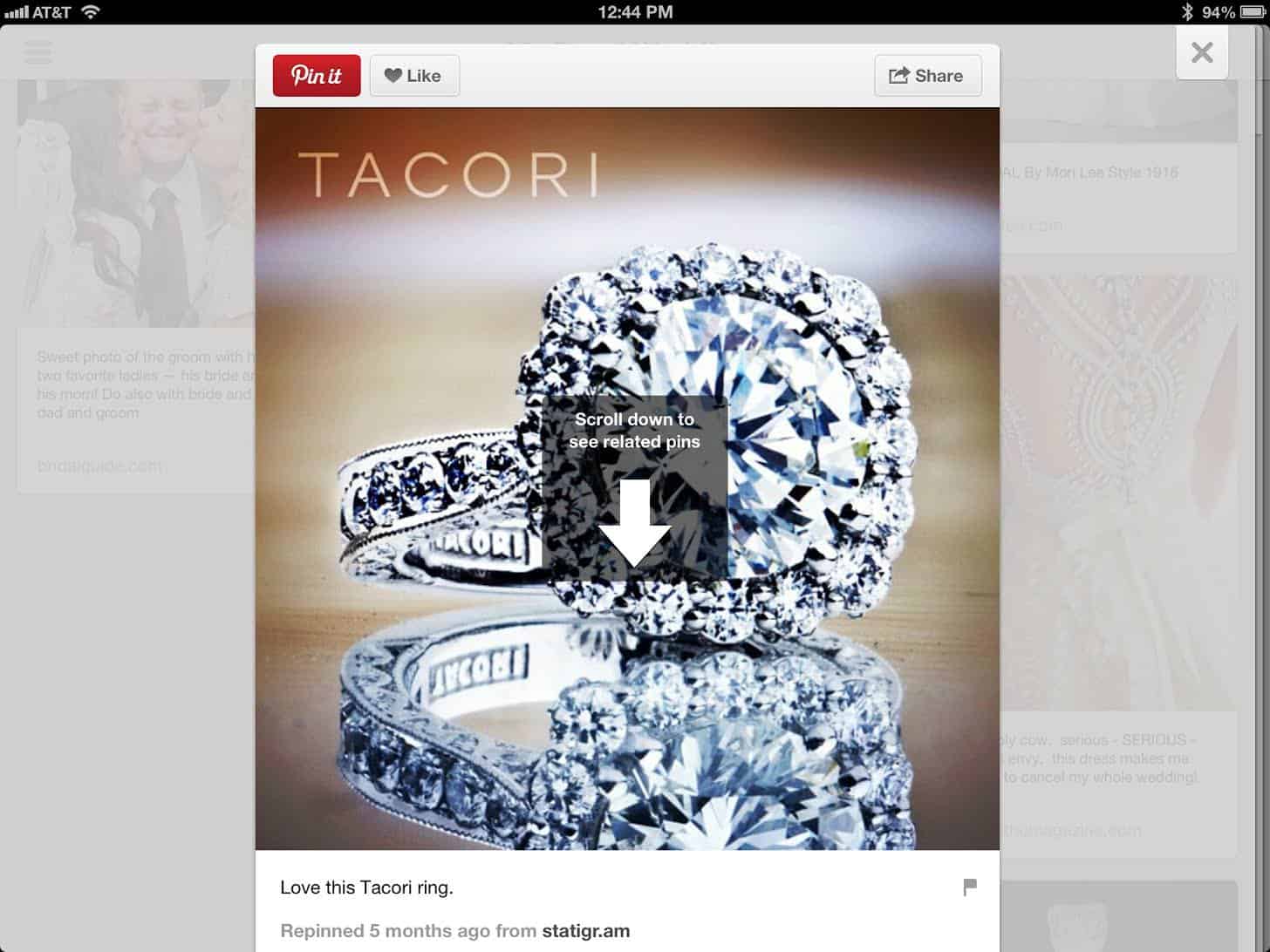Tap the 12:44 PM clock
Viewport: 1270px width, 952px height.
click(635, 12)
